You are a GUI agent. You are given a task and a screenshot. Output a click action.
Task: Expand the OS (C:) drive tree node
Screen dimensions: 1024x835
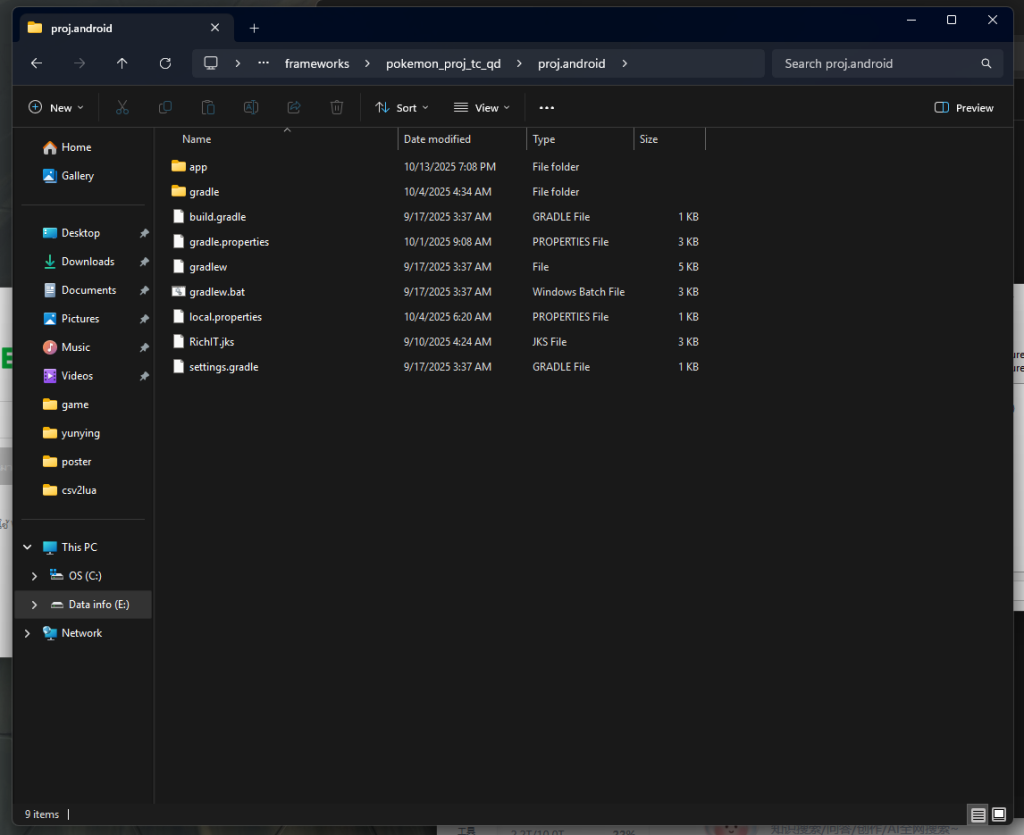click(x=34, y=576)
